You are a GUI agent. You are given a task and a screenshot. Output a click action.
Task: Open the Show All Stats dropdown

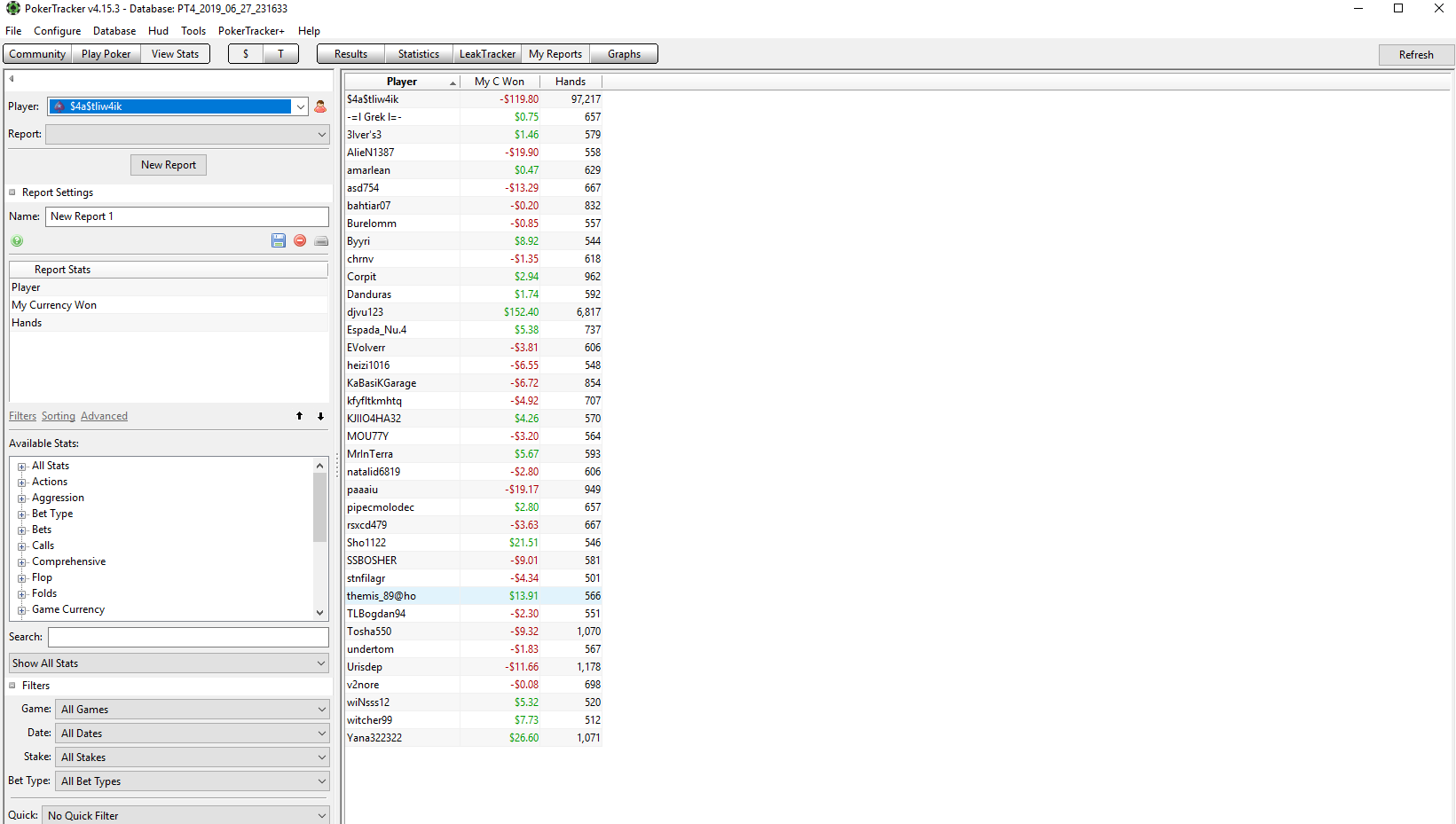(x=169, y=663)
